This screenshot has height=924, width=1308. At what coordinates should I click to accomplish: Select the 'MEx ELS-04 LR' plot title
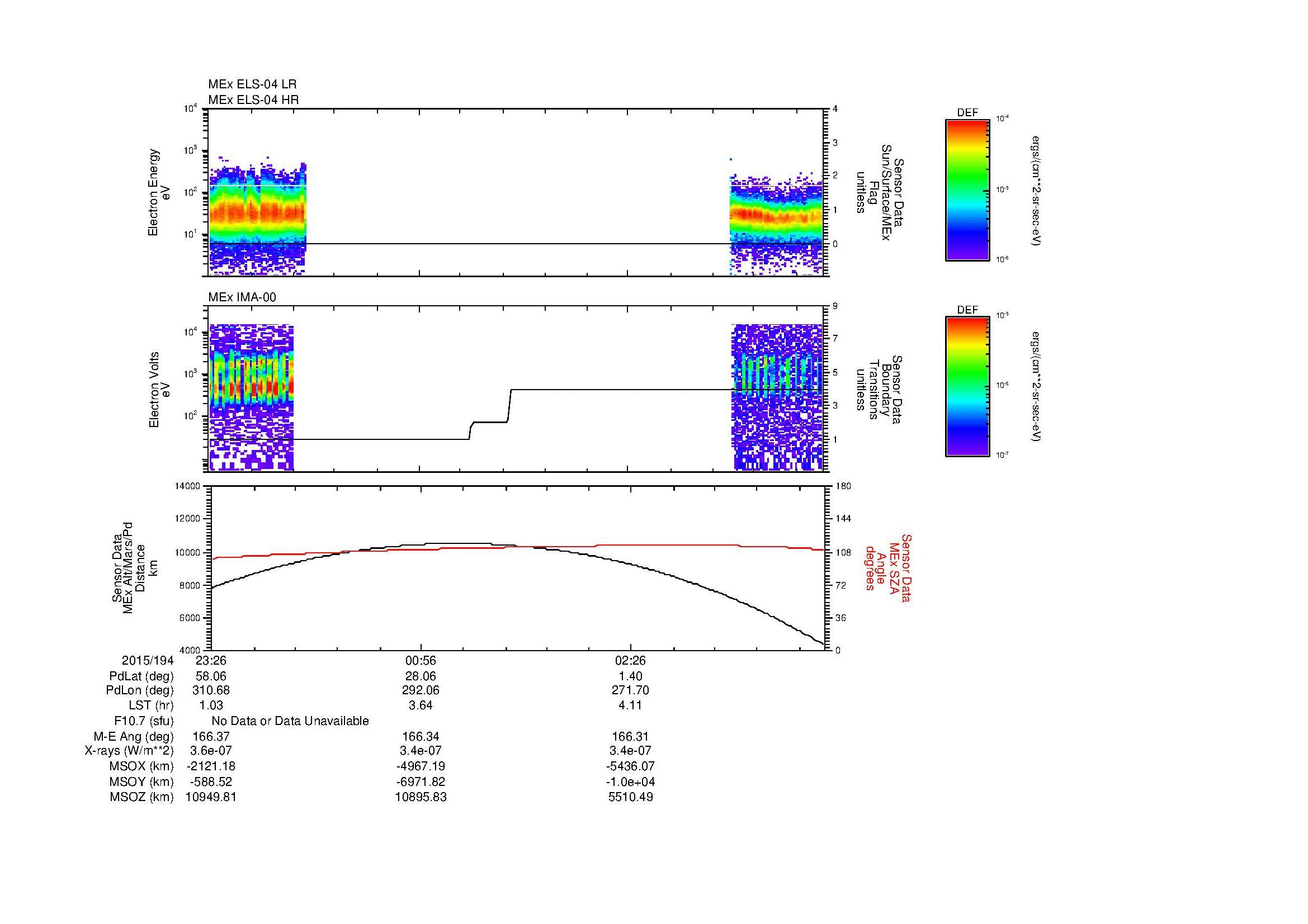point(252,84)
